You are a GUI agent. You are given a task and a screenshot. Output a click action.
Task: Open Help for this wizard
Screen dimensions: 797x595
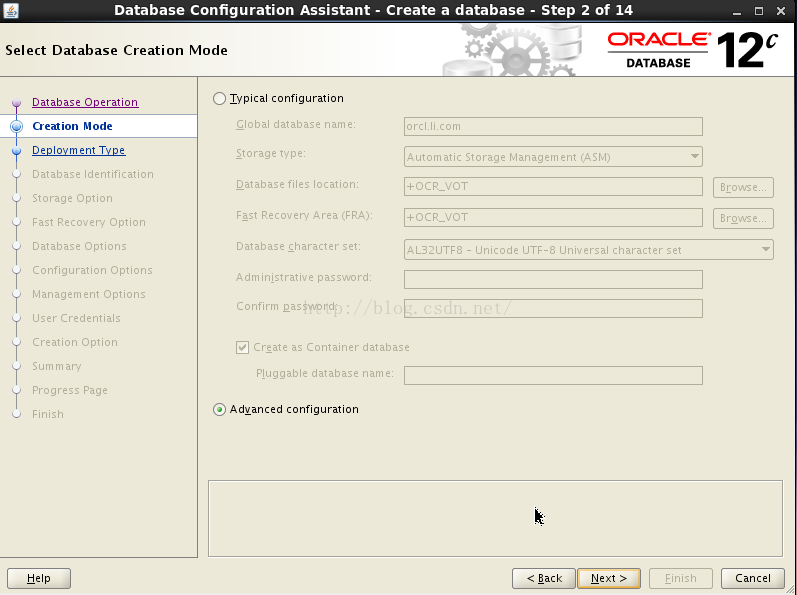(39, 578)
